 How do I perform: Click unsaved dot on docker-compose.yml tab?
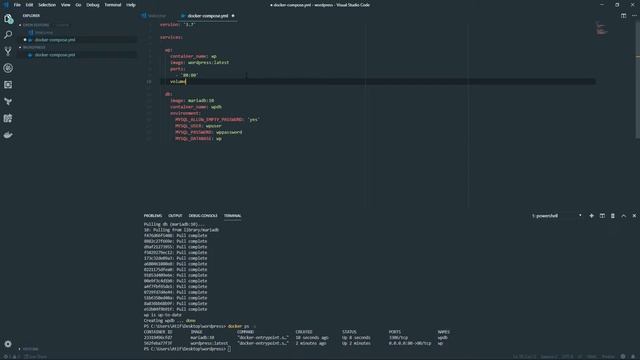(x=233, y=16)
